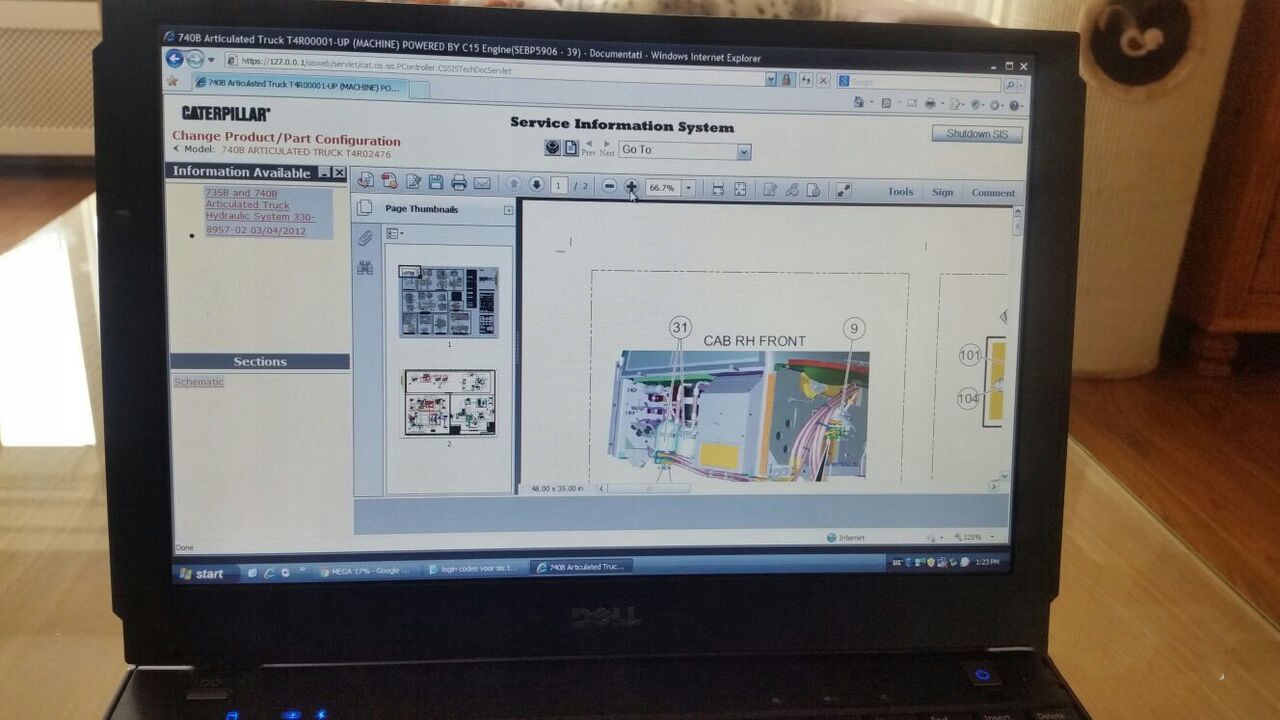
Task: Click the first PDF export icon in toolbar
Action: pyautogui.click(x=366, y=181)
